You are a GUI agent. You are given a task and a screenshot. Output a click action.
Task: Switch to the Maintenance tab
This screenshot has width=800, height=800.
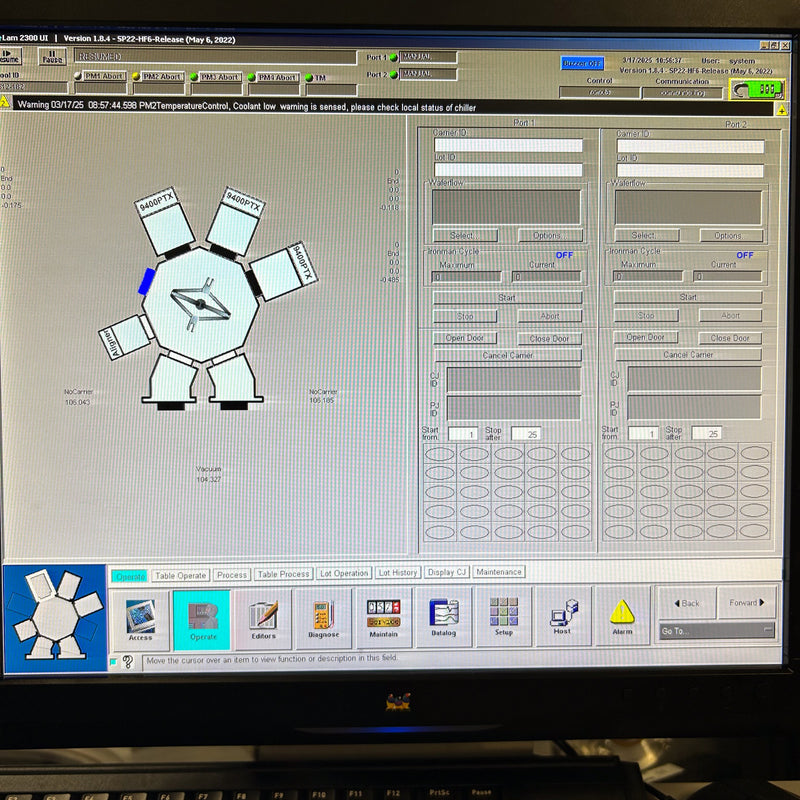498,572
